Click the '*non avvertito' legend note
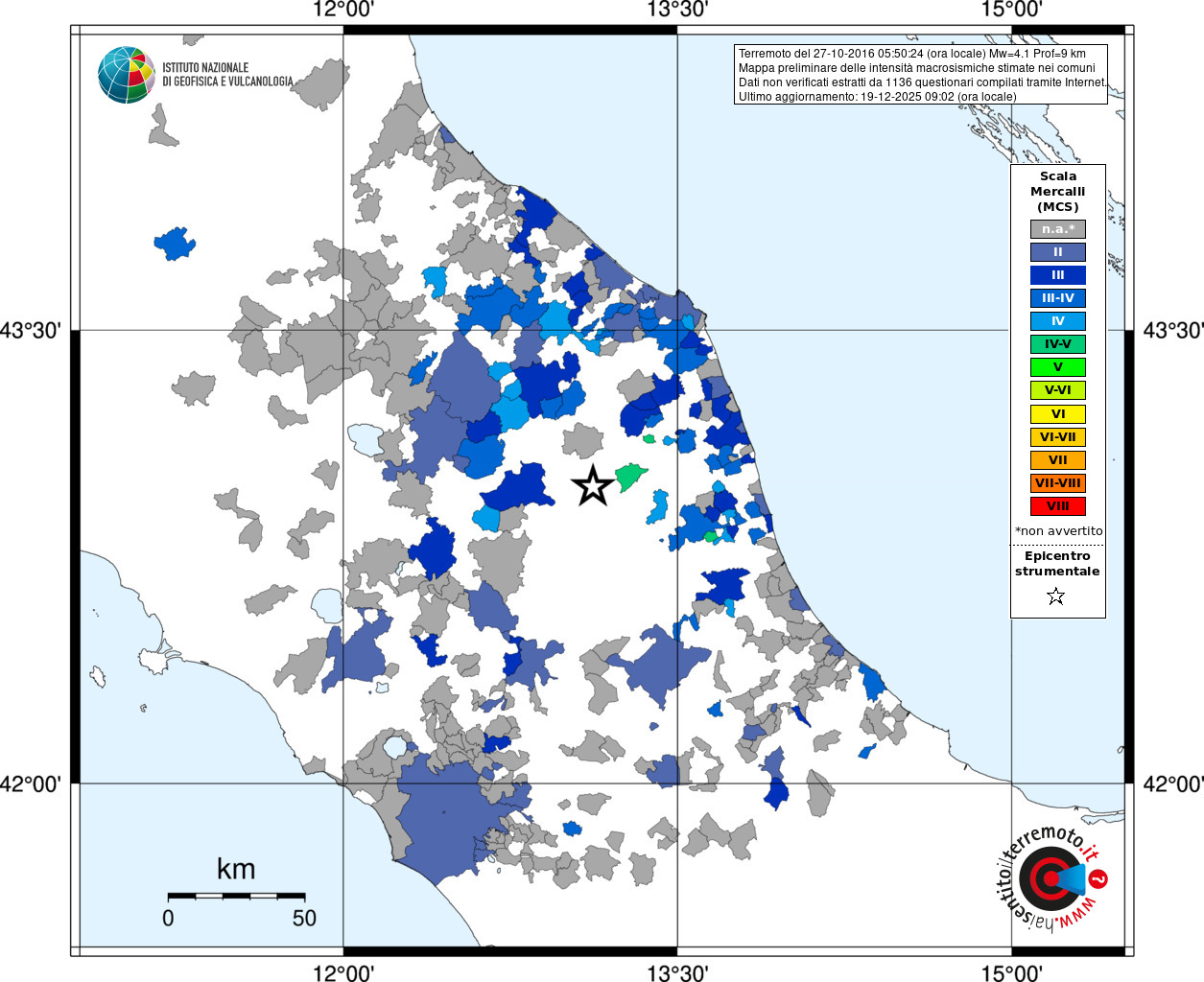Image resolution: width=1204 pixels, height=982 pixels. pyautogui.click(x=1058, y=531)
